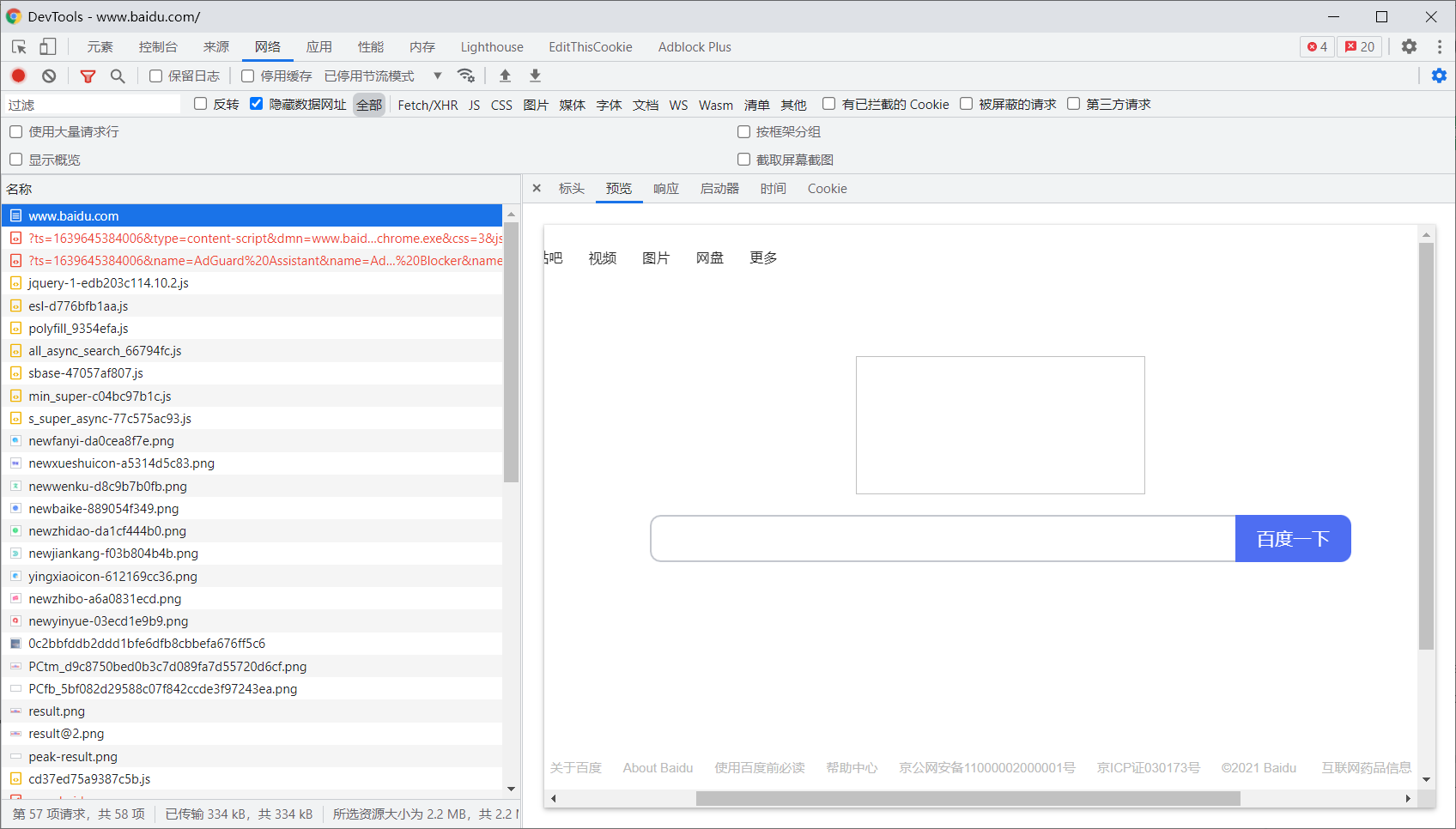1456x829 pixels.
Task: Filter requests by Fetch/XHR type
Action: (428, 105)
